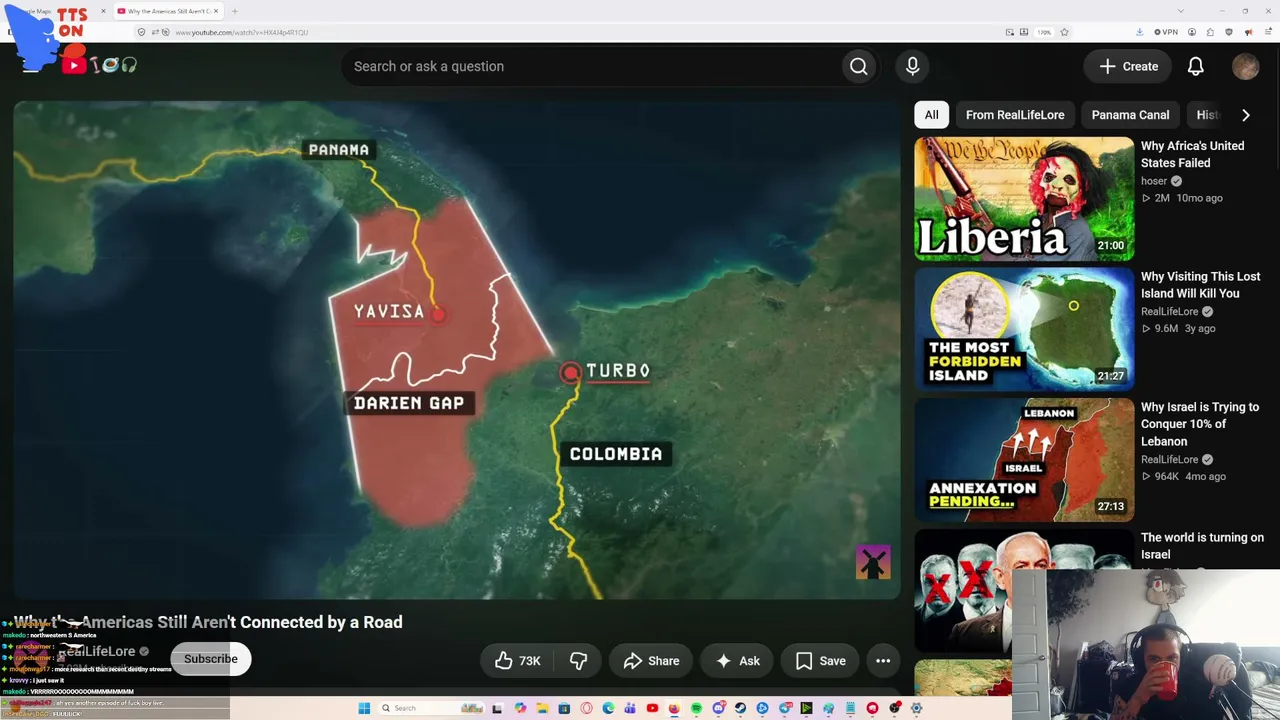Open "Why Israel is Trying to Conquer" title
This screenshot has height=720, width=1280.
[1200, 424]
